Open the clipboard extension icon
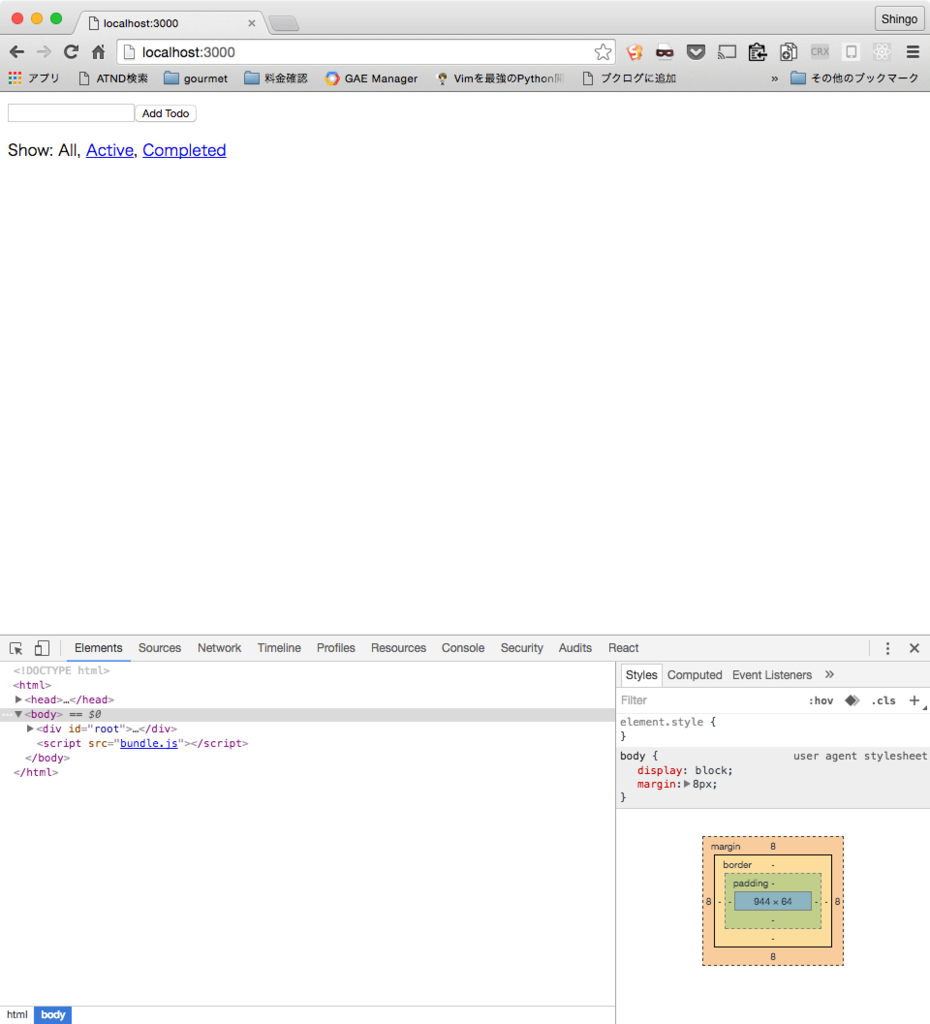Screen dimensions: 930x1024 click(758, 52)
